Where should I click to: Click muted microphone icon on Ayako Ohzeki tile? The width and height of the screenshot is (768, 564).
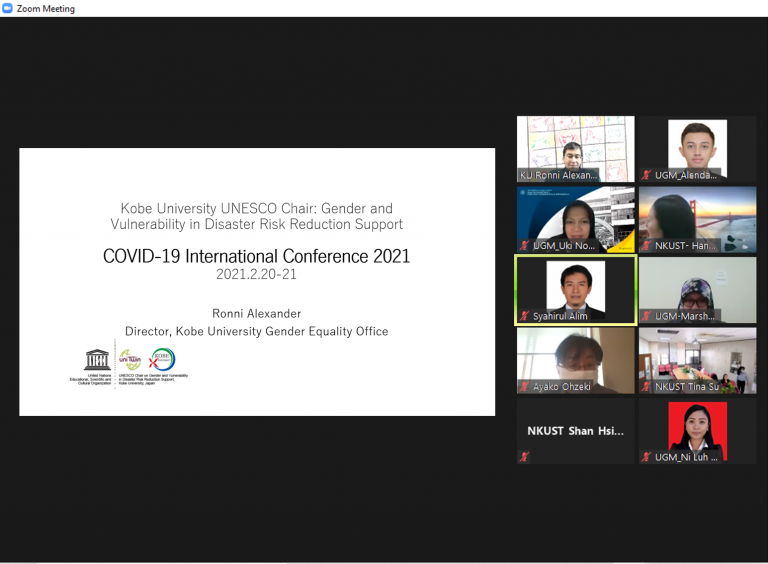(525, 386)
